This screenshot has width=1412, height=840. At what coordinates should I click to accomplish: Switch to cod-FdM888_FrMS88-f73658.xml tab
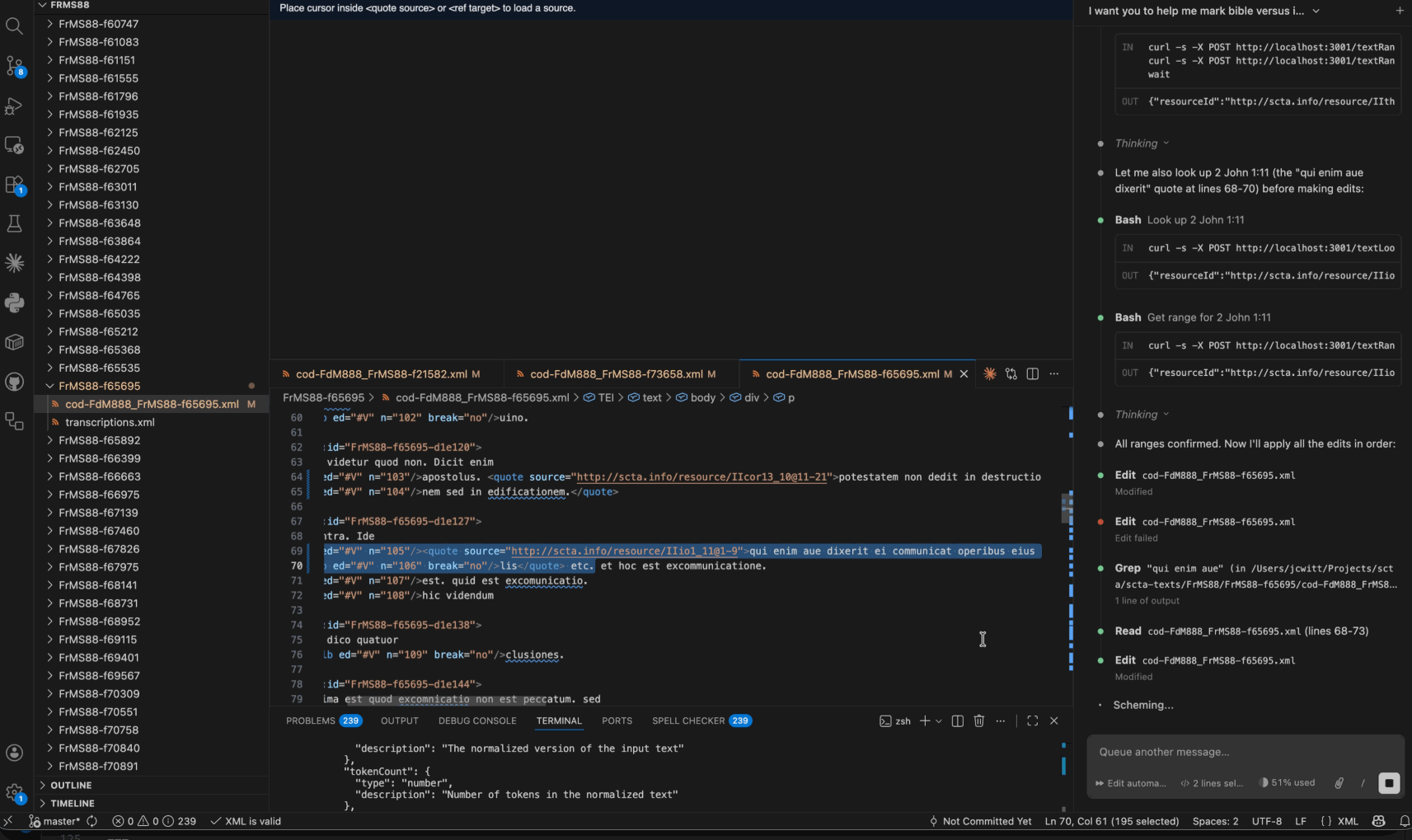tap(617, 374)
